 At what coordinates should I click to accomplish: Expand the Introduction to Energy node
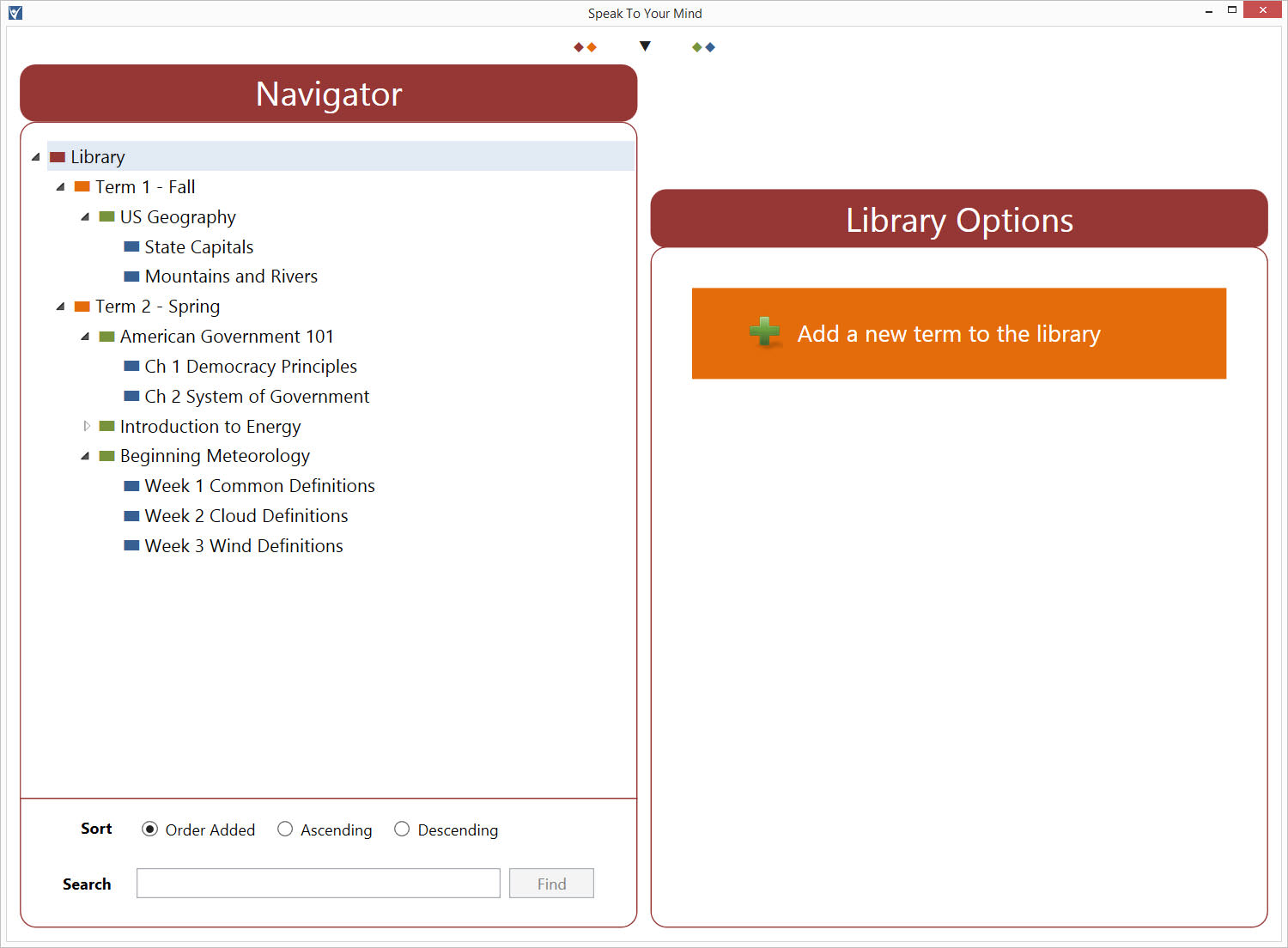[86, 426]
